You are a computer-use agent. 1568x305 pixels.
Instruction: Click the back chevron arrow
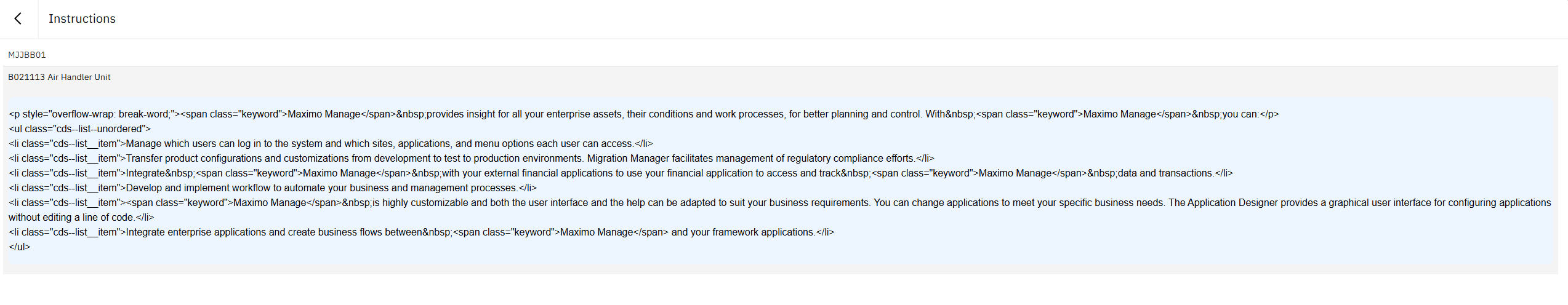tap(18, 19)
